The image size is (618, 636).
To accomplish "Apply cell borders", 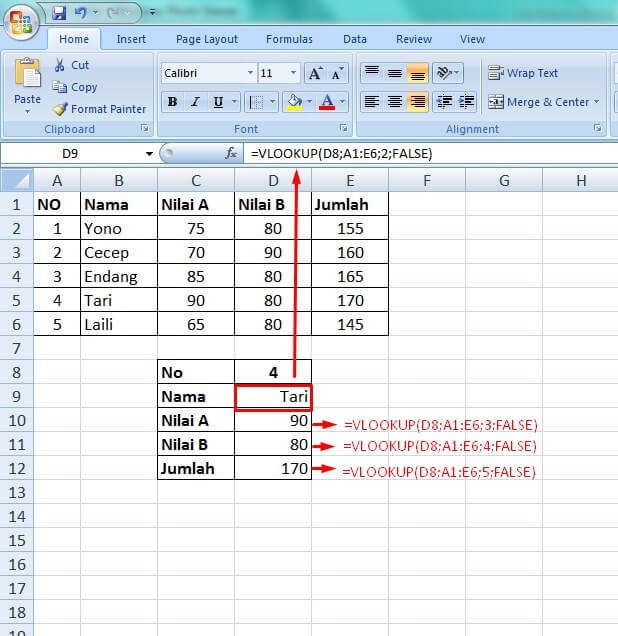I will point(256,102).
